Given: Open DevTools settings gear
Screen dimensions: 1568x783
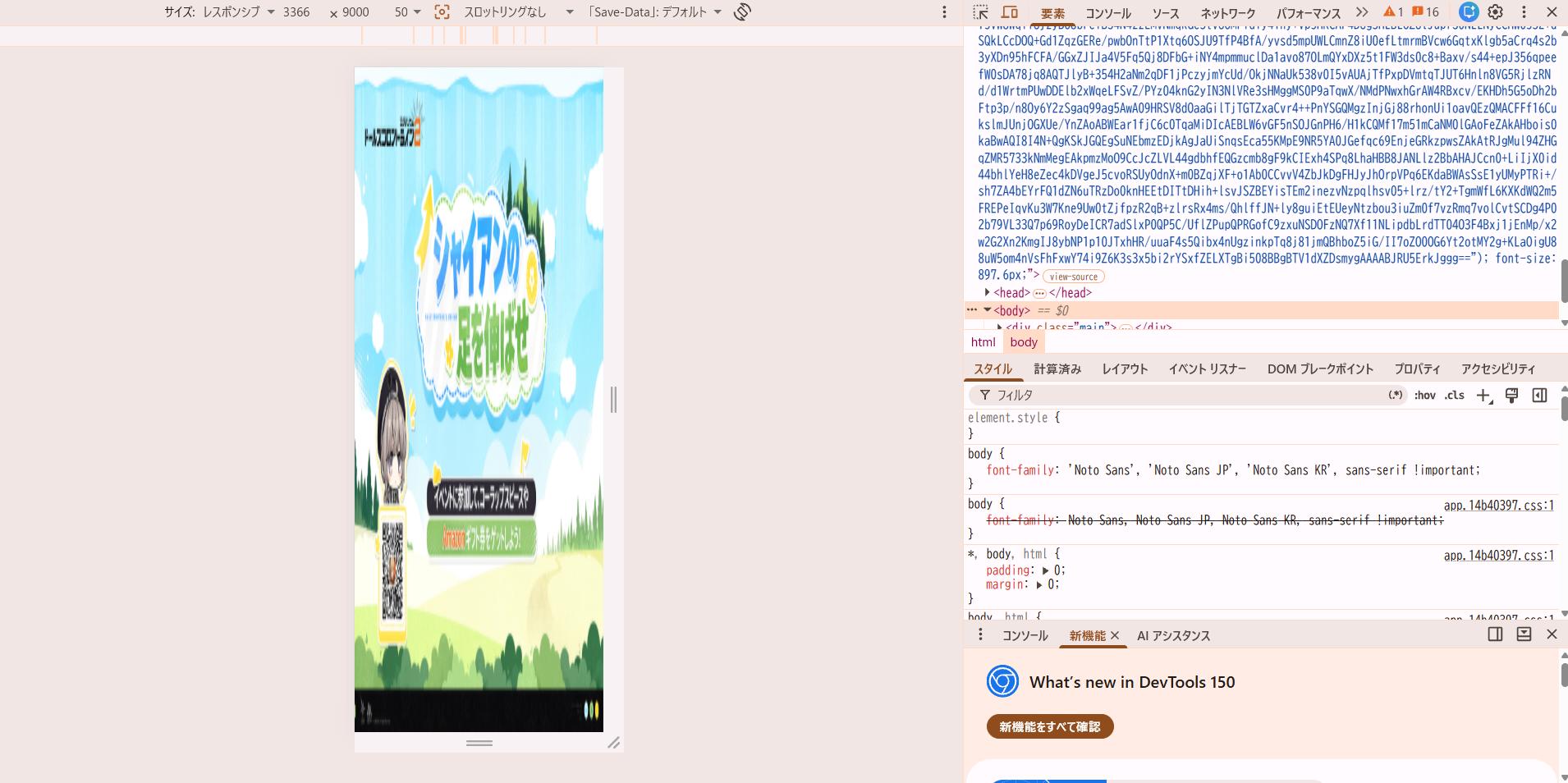Looking at the screenshot, I should coord(1496,12).
